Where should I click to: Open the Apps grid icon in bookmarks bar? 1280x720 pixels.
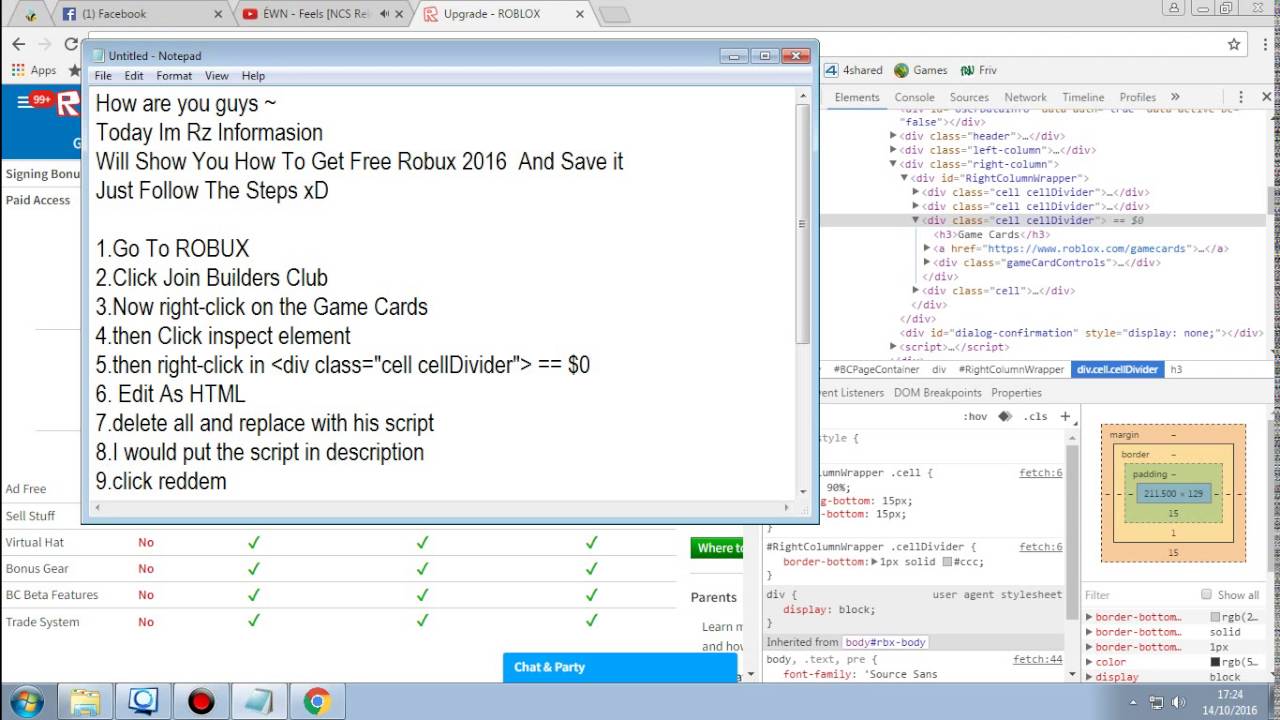17,70
